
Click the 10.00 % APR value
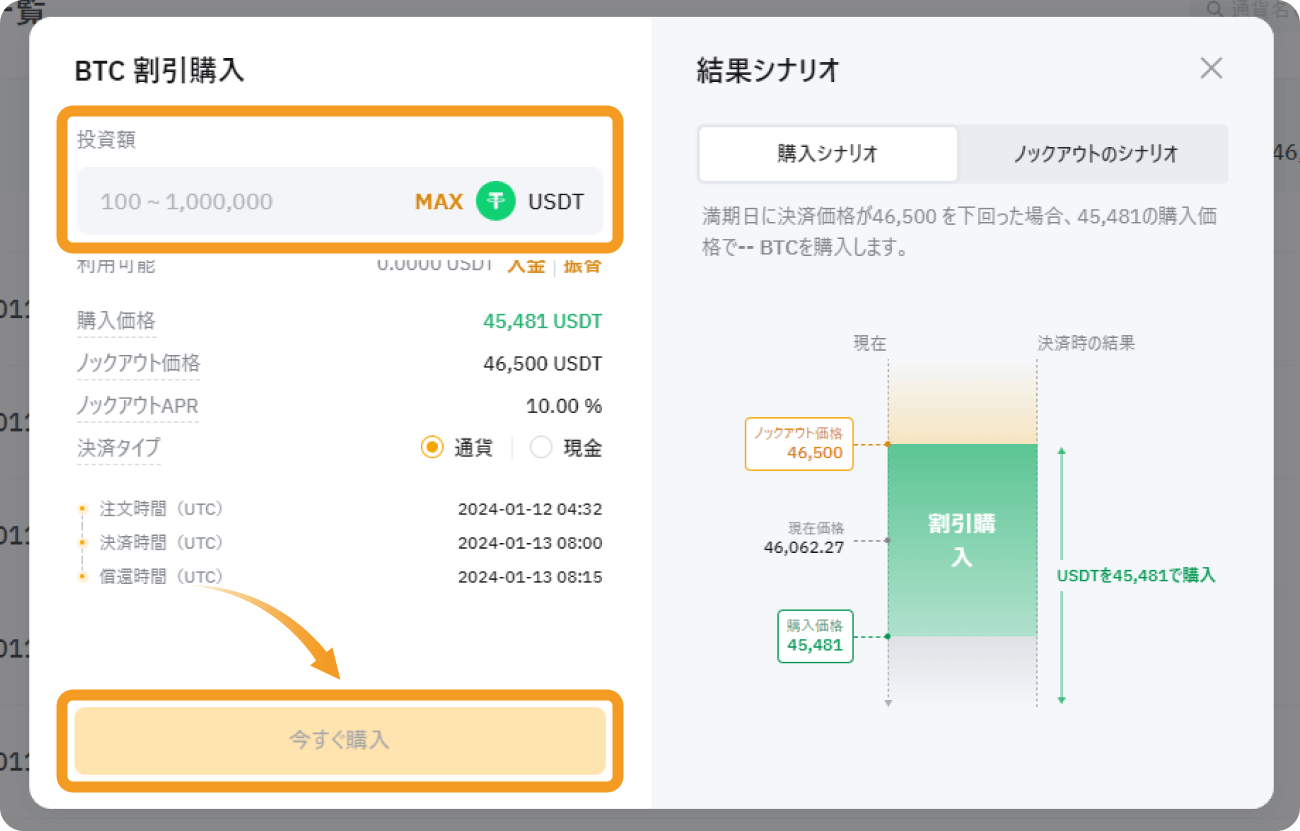click(564, 406)
